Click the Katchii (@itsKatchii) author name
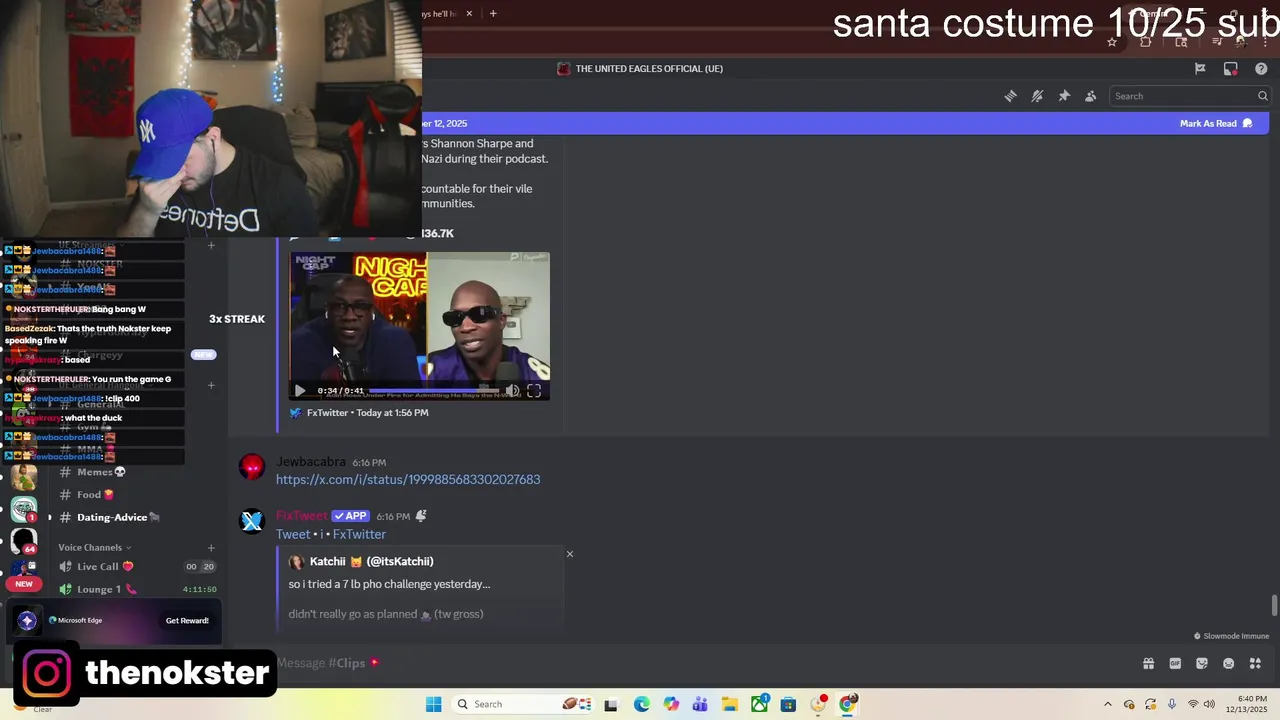 click(371, 562)
